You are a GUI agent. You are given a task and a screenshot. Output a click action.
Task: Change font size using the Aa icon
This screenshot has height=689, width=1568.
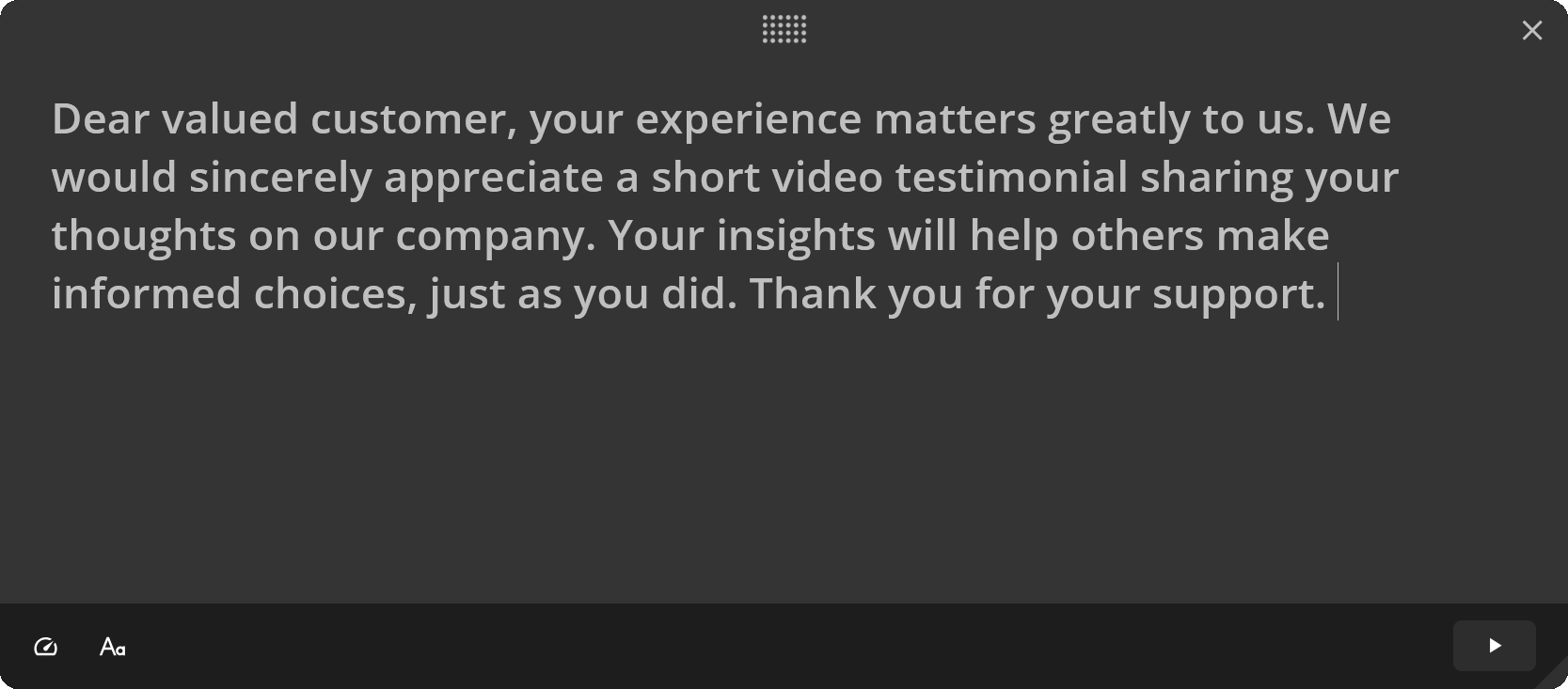(111, 647)
